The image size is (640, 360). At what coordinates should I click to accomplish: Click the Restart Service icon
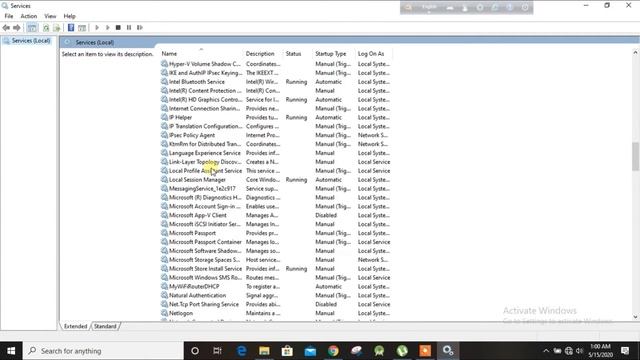(x=140, y=28)
